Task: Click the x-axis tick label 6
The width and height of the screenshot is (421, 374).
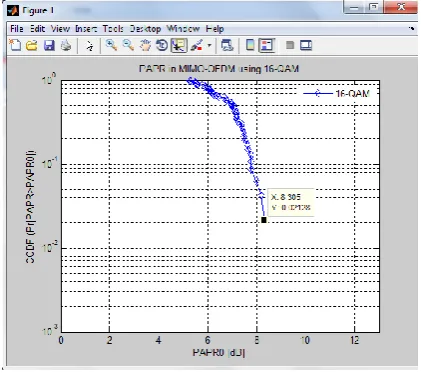Action: [x=207, y=340]
